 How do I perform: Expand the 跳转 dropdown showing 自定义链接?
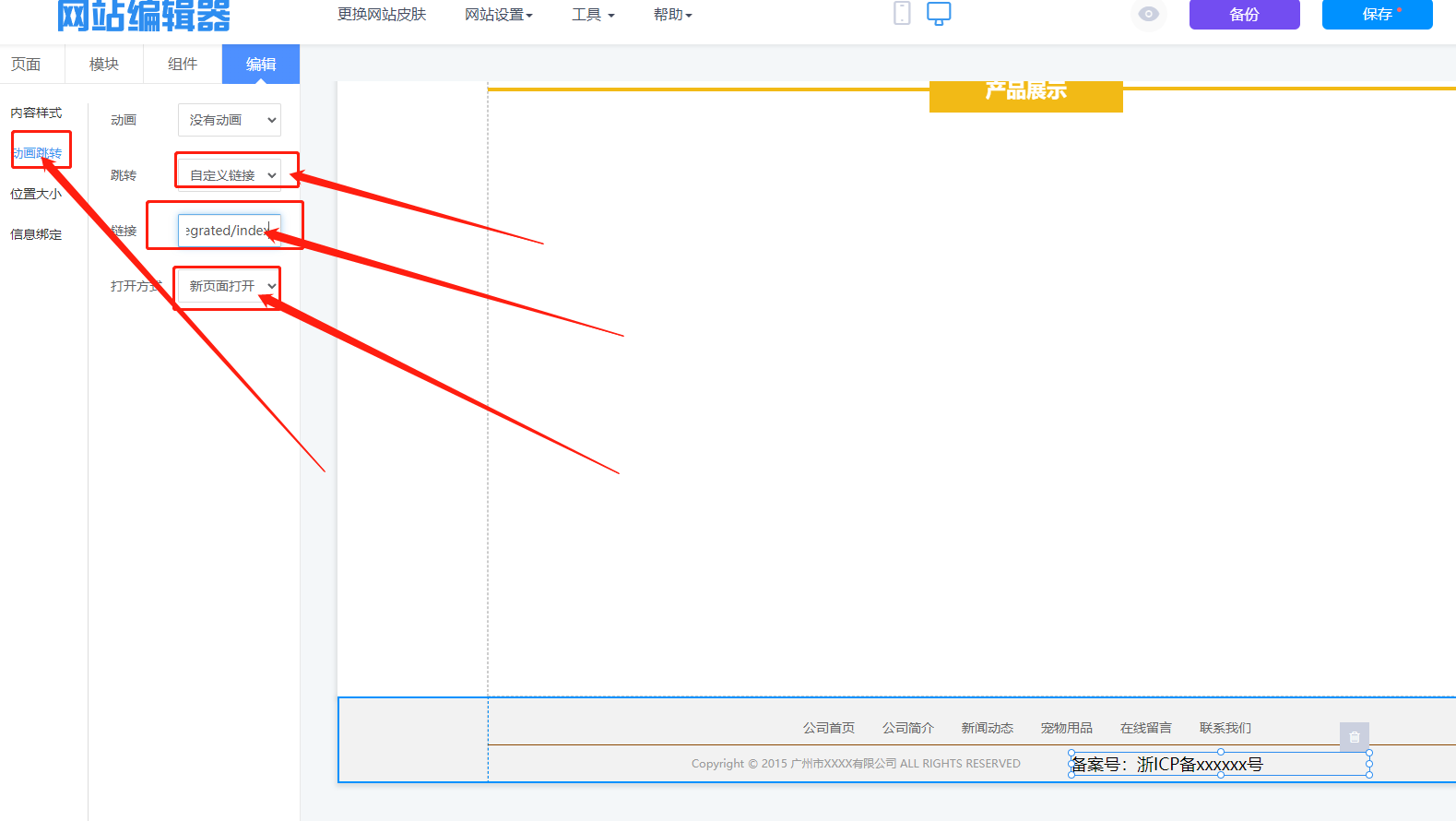tap(230, 175)
